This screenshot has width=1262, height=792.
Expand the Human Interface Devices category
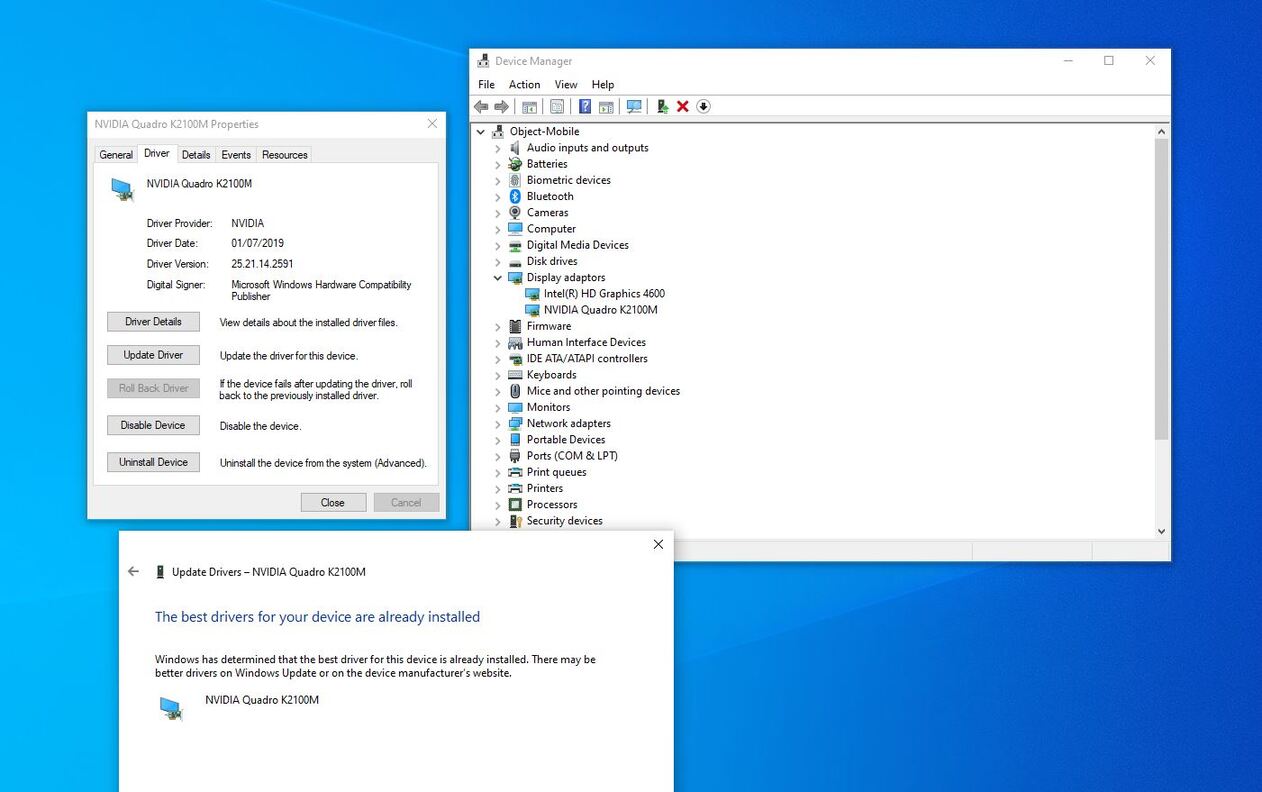coord(498,343)
